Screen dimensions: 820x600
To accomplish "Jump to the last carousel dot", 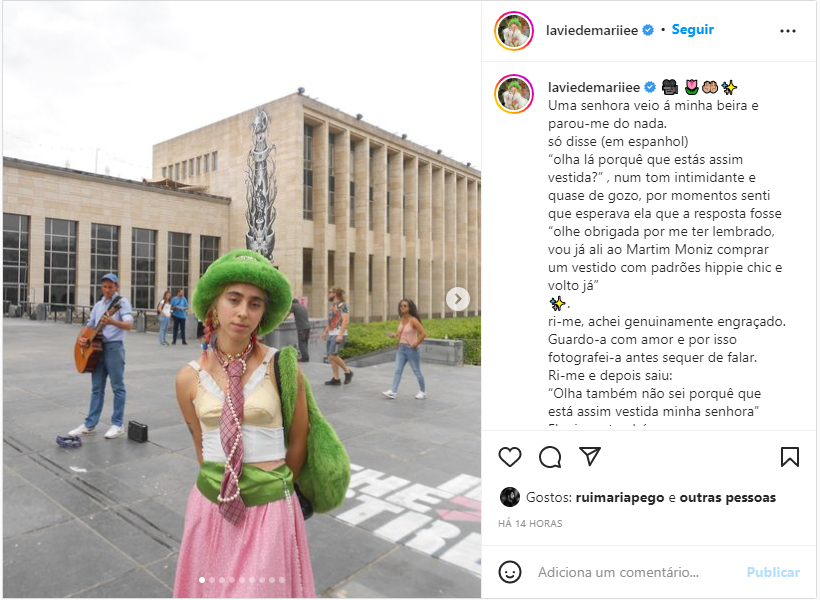I will pyautogui.click(x=282, y=580).
